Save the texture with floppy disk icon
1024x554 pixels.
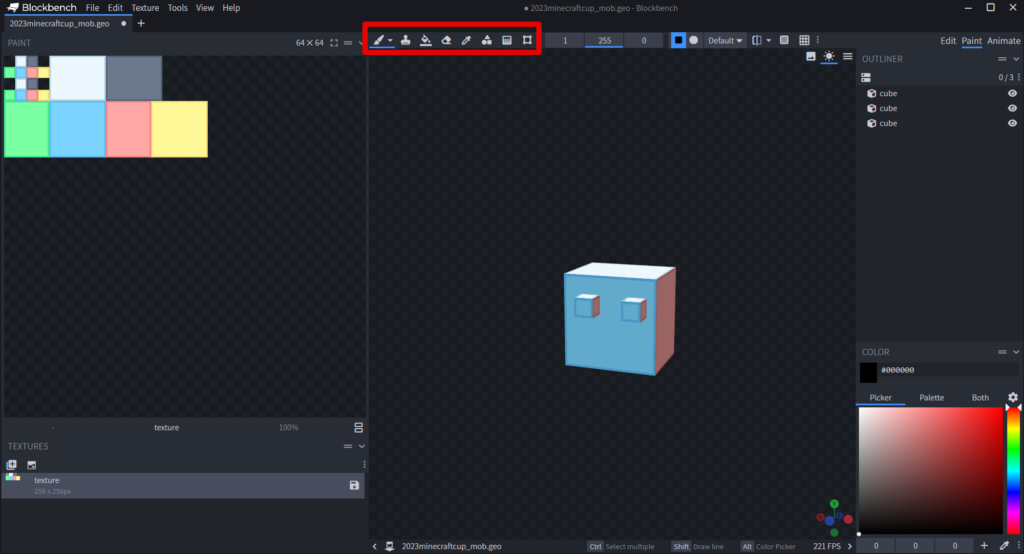pos(354,485)
